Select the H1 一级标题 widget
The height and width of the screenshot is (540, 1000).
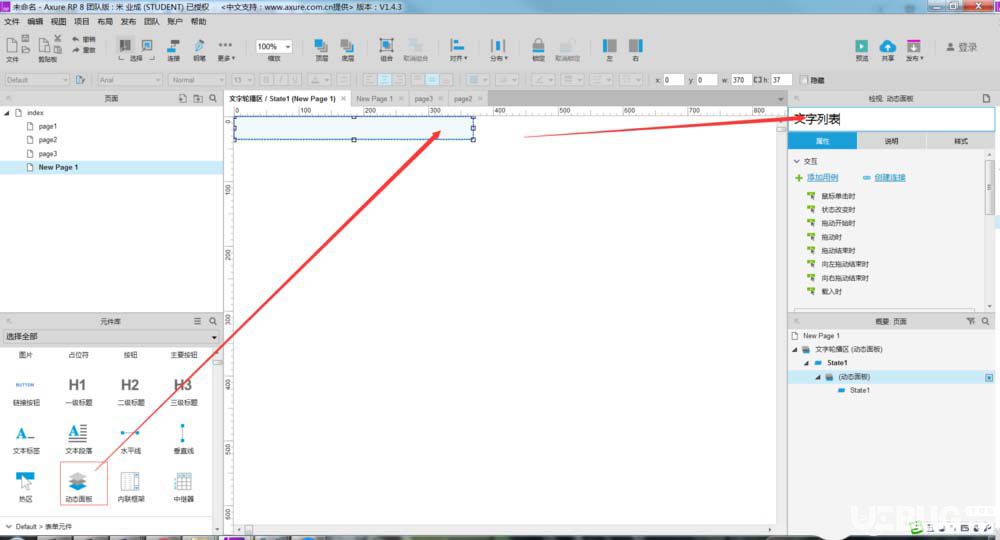click(x=78, y=390)
